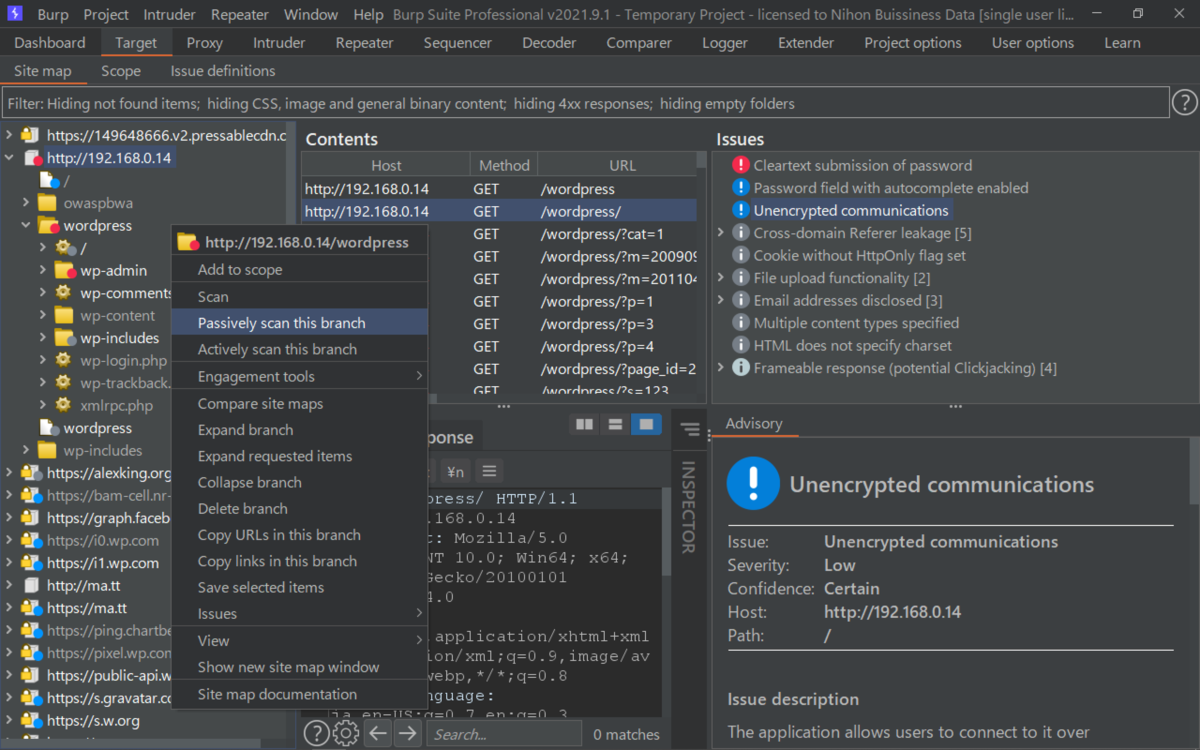The width and height of the screenshot is (1200, 750).
Task: Sort contents by Method column header
Action: coord(504,165)
